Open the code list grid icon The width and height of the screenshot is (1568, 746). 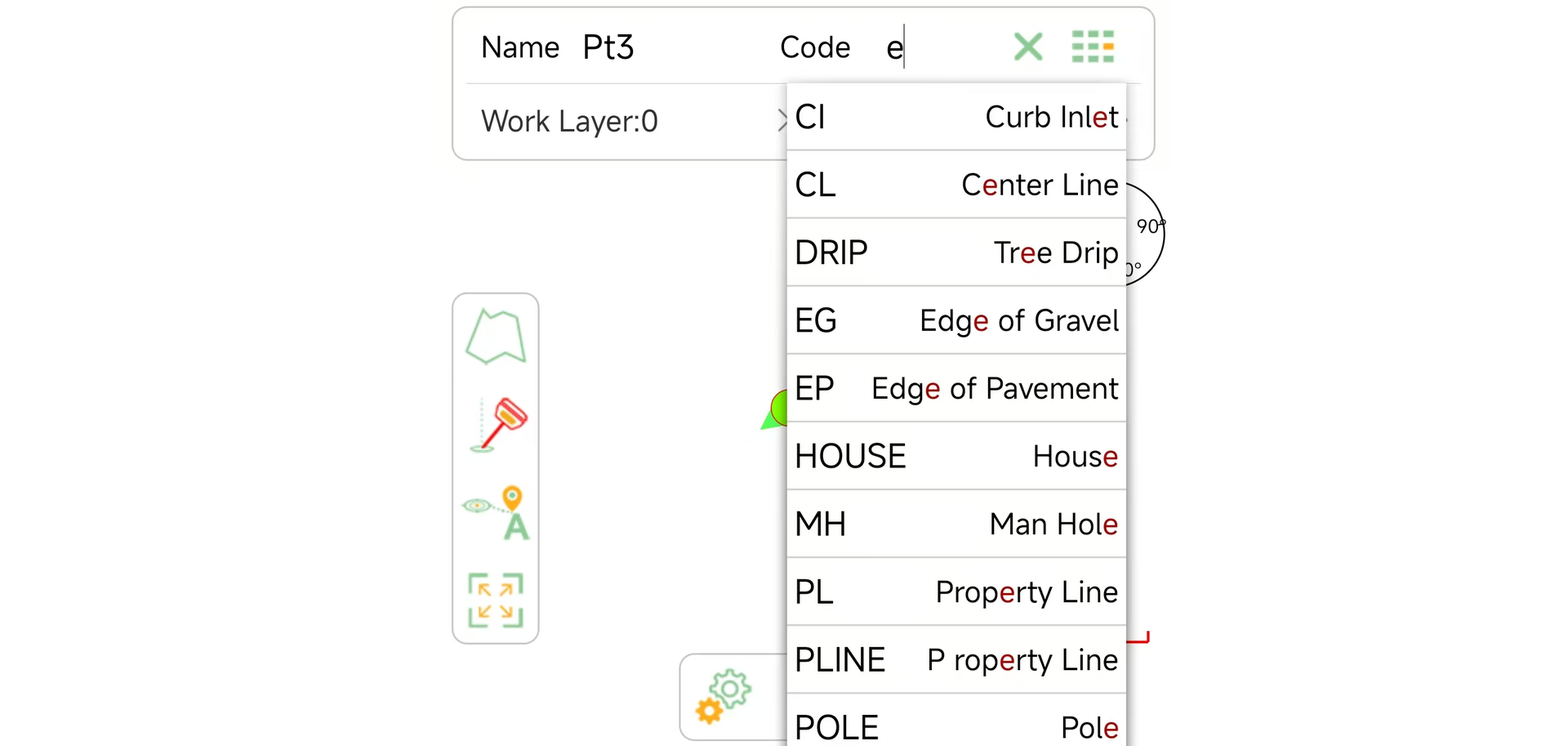[1092, 47]
